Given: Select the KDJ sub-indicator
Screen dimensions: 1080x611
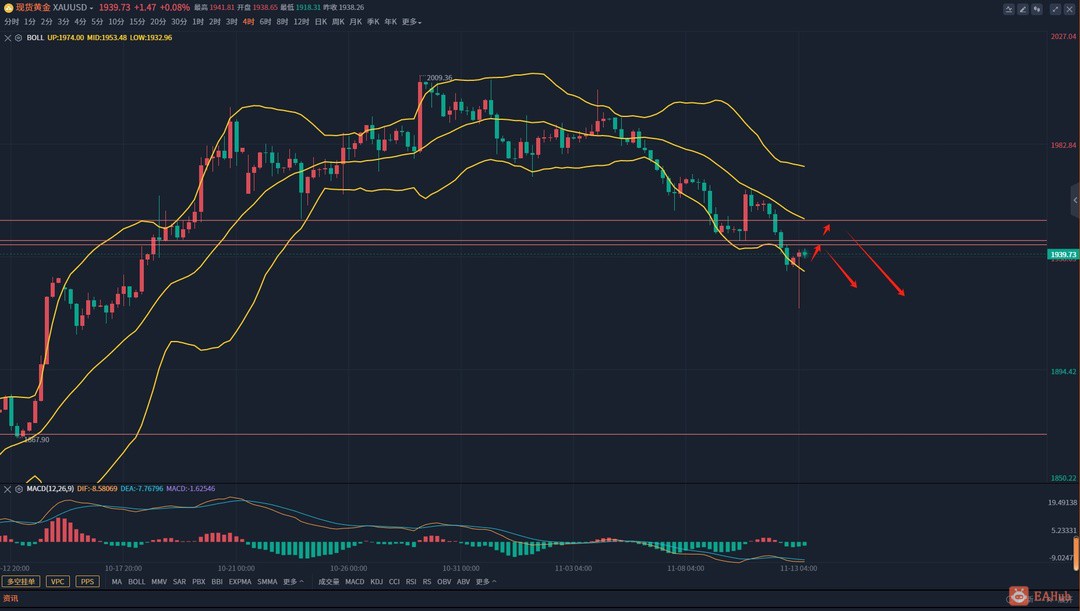Looking at the screenshot, I should coord(377,582).
